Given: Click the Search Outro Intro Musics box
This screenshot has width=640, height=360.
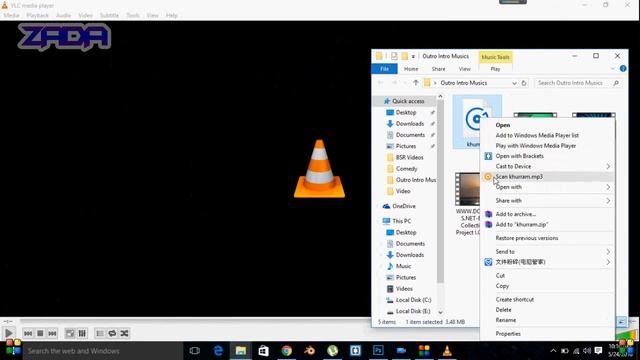Looking at the screenshot, I should coord(578,83).
